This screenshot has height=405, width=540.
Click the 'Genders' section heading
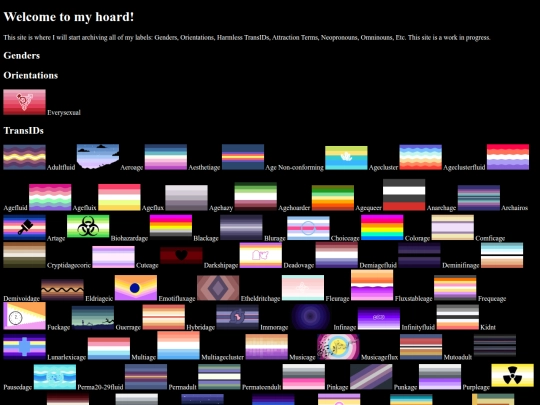point(22,55)
